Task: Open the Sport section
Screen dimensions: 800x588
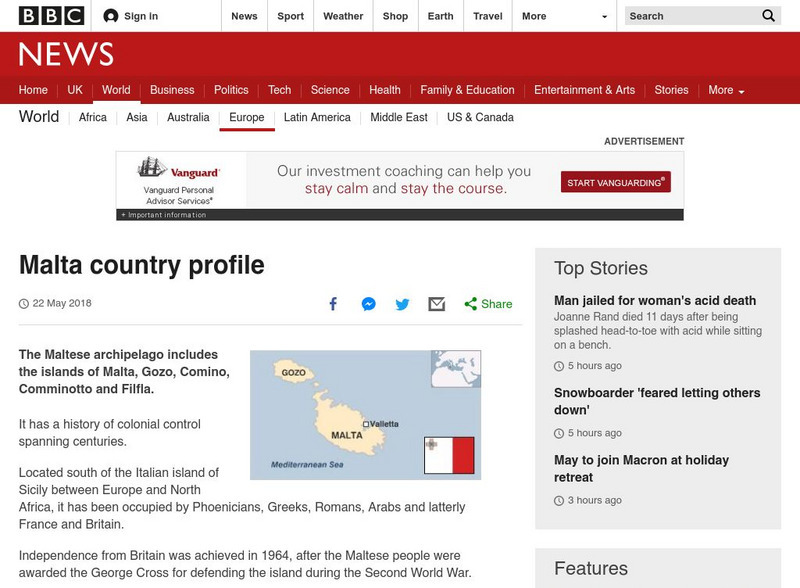Action: (290, 16)
